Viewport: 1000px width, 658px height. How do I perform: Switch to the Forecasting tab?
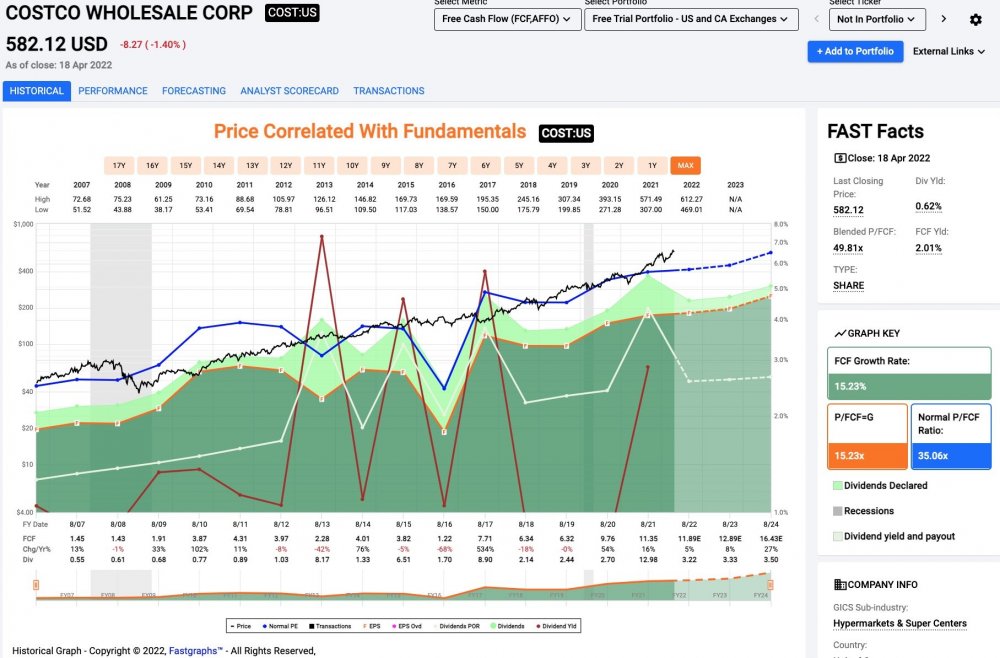(x=193, y=91)
